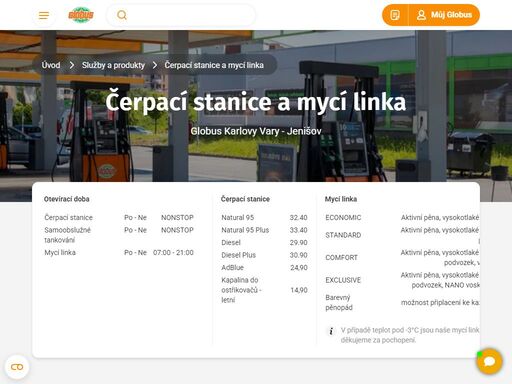Click Kapalina do ostřikovačů price 14,90
512x384 pixels.
(x=299, y=290)
